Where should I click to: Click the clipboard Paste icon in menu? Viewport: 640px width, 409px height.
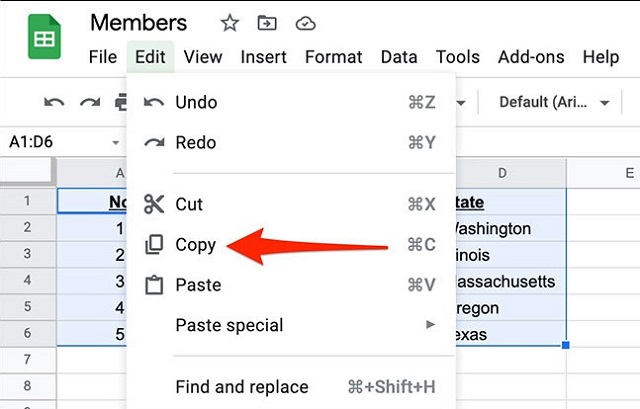[x=154, y=285]
